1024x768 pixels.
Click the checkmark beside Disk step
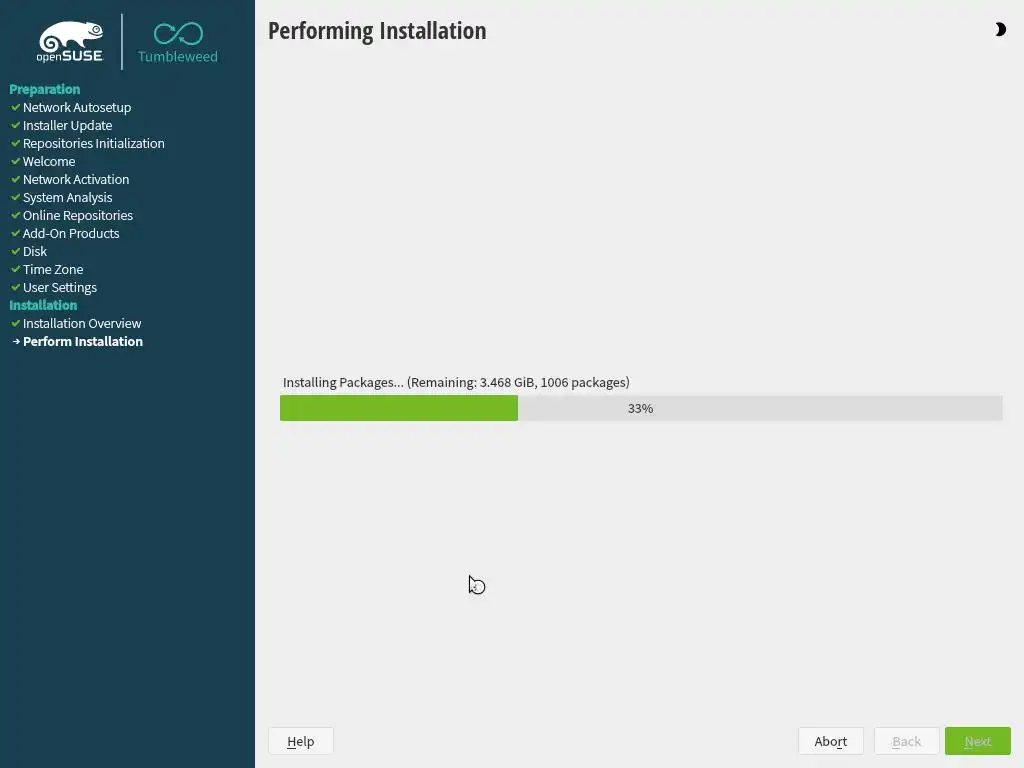16,251
